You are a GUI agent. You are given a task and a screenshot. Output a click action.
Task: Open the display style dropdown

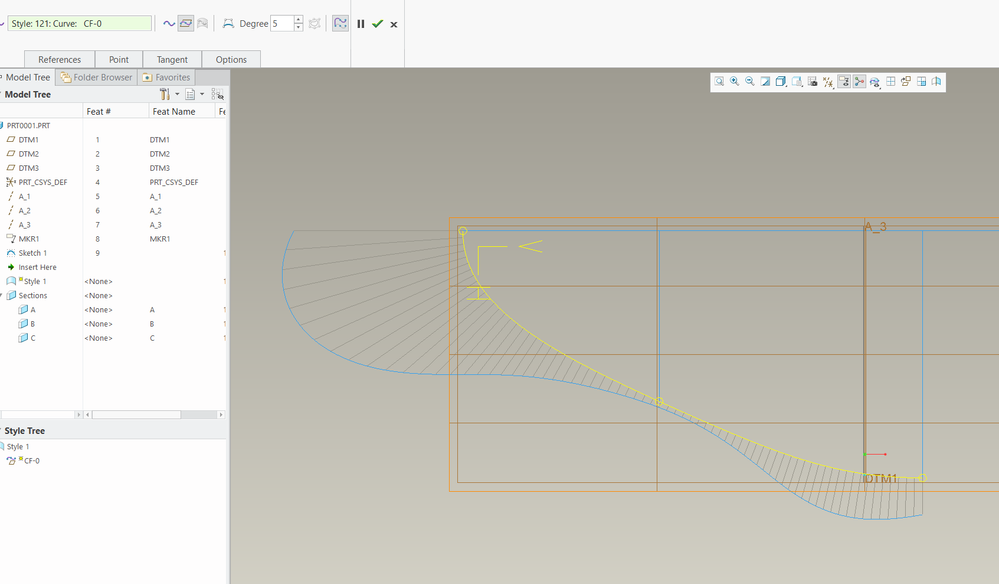pyautogui.click(x=782, y=82)
